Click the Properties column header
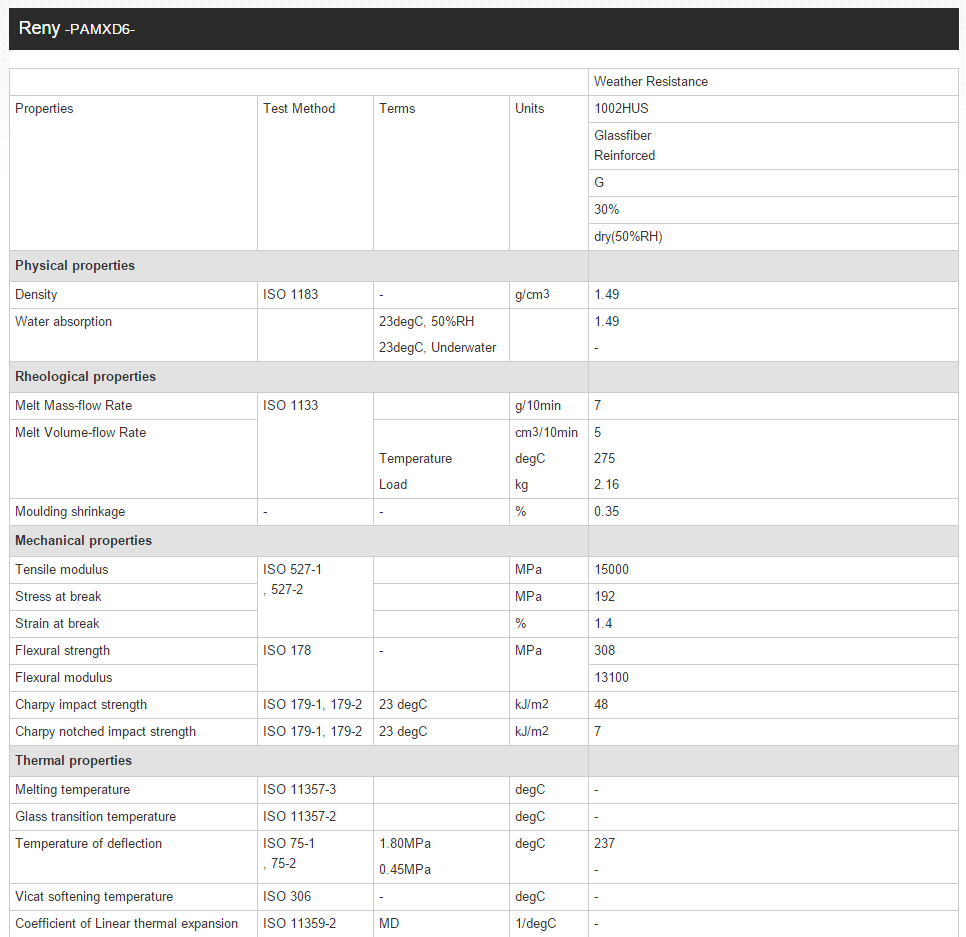The image size is (966, 937). pos(133,173)
